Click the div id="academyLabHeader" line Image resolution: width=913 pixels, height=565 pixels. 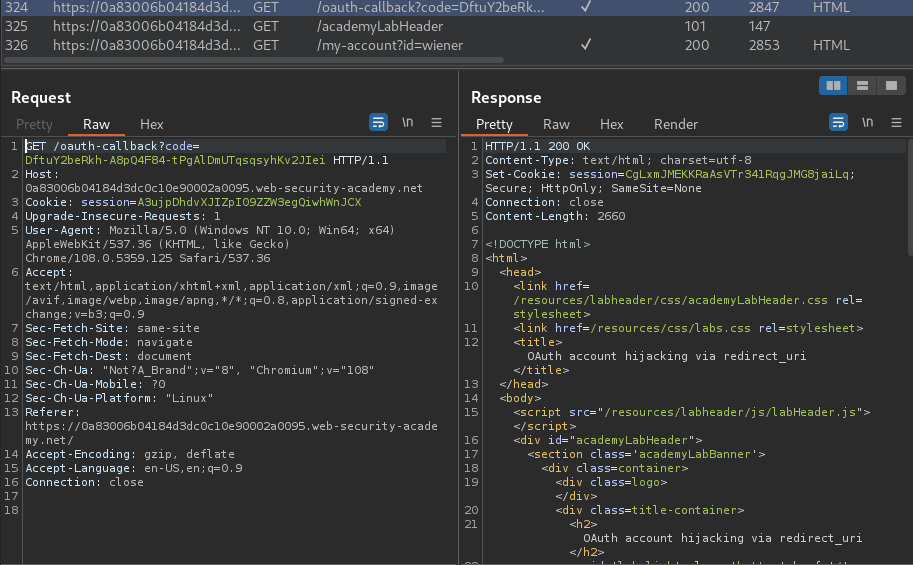click(607, 440)
